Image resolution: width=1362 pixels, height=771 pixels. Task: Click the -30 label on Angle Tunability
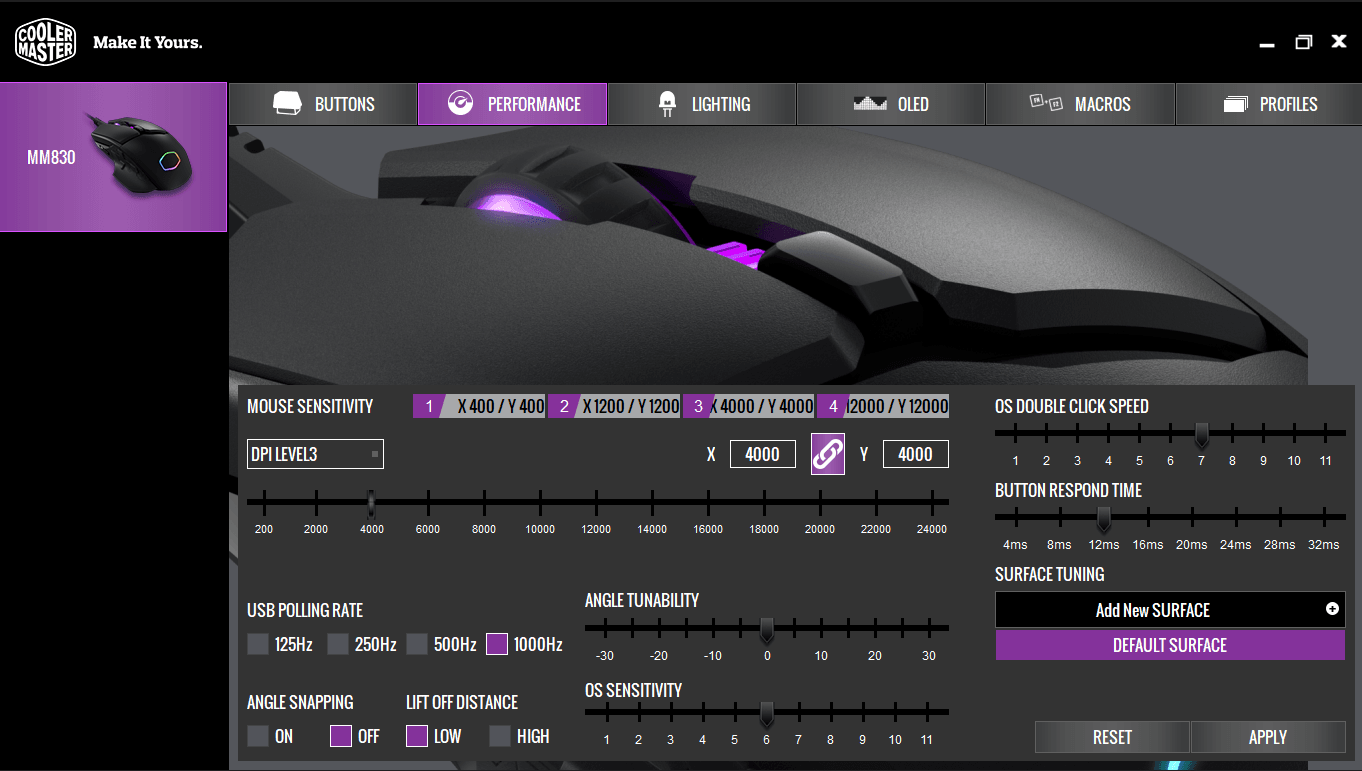604,656
